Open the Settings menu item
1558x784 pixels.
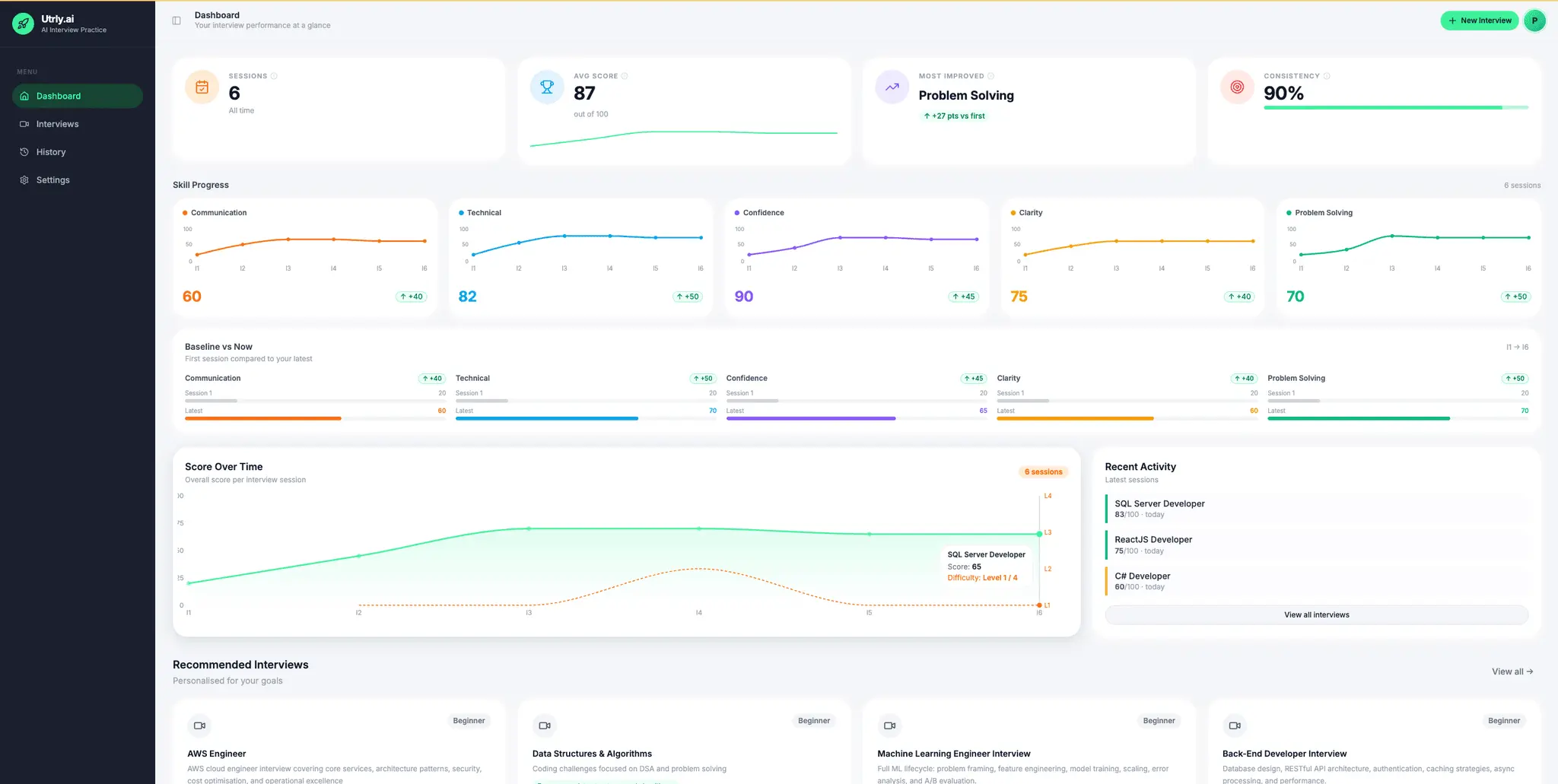click(77, 180)
